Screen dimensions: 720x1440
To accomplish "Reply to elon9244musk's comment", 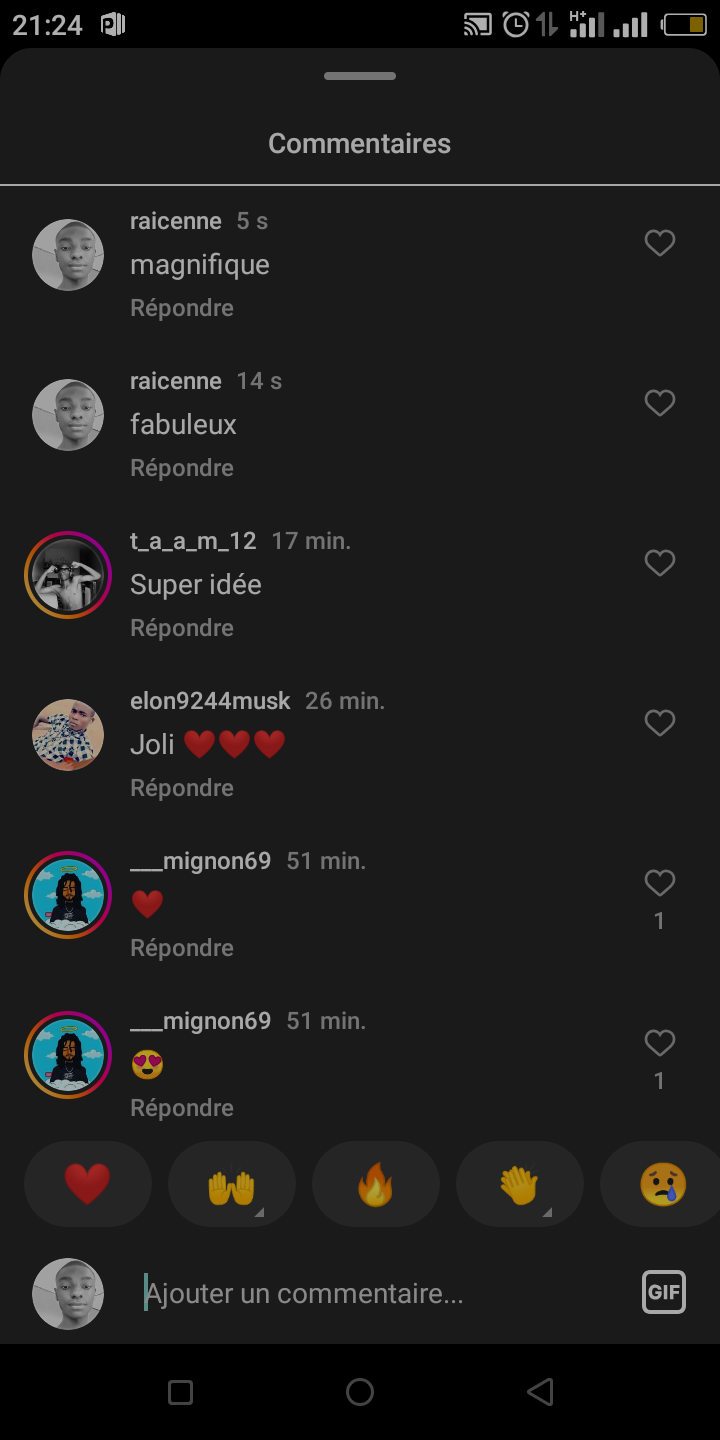I will pyautogui.click(x=182, y=788).
